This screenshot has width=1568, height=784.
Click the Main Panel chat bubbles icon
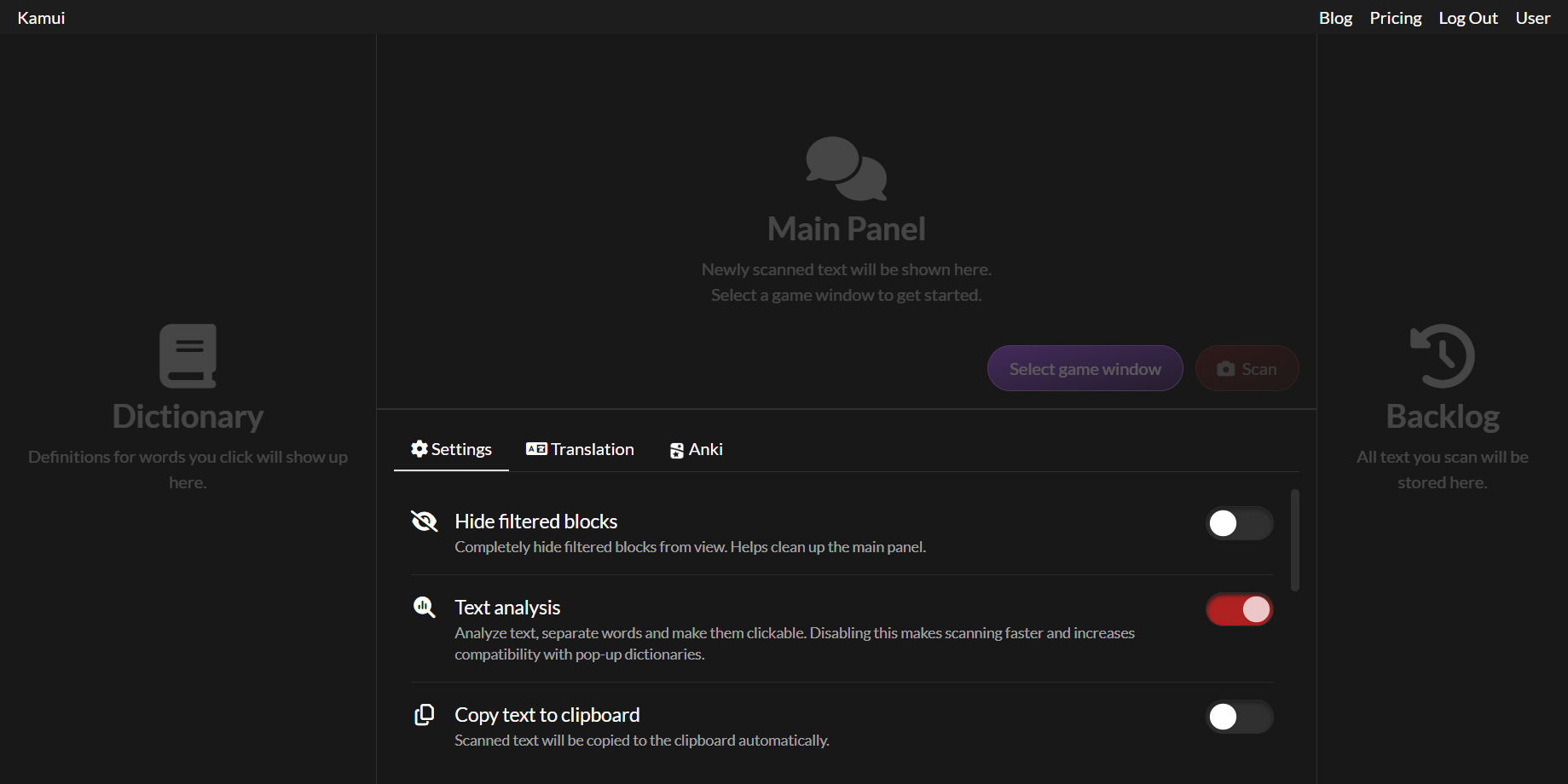(846, 169)
